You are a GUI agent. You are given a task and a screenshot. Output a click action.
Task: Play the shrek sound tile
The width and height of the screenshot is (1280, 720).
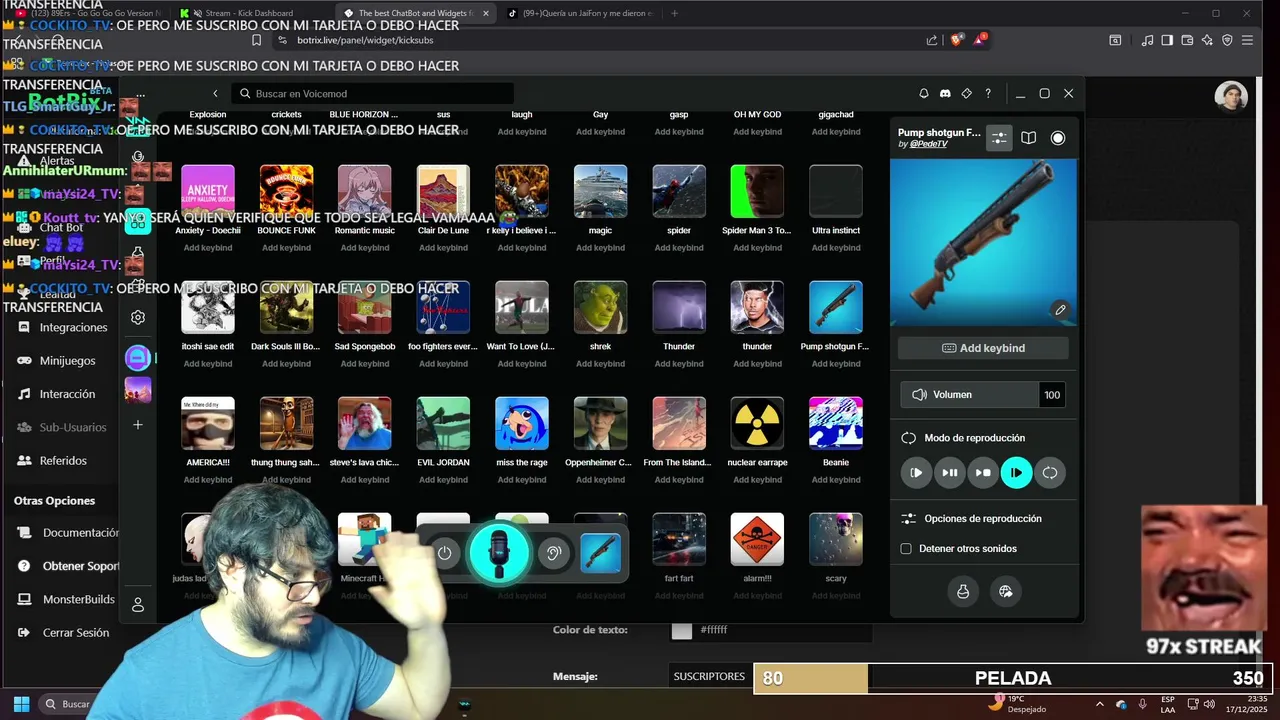(600, 307)
